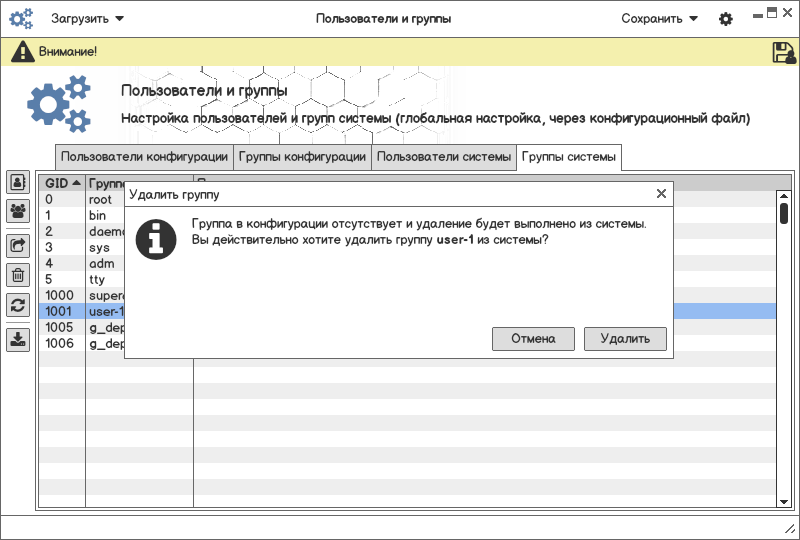Click the scrollbar down arrow
Viewport: 800px width, 540px height.
(784, 502)
